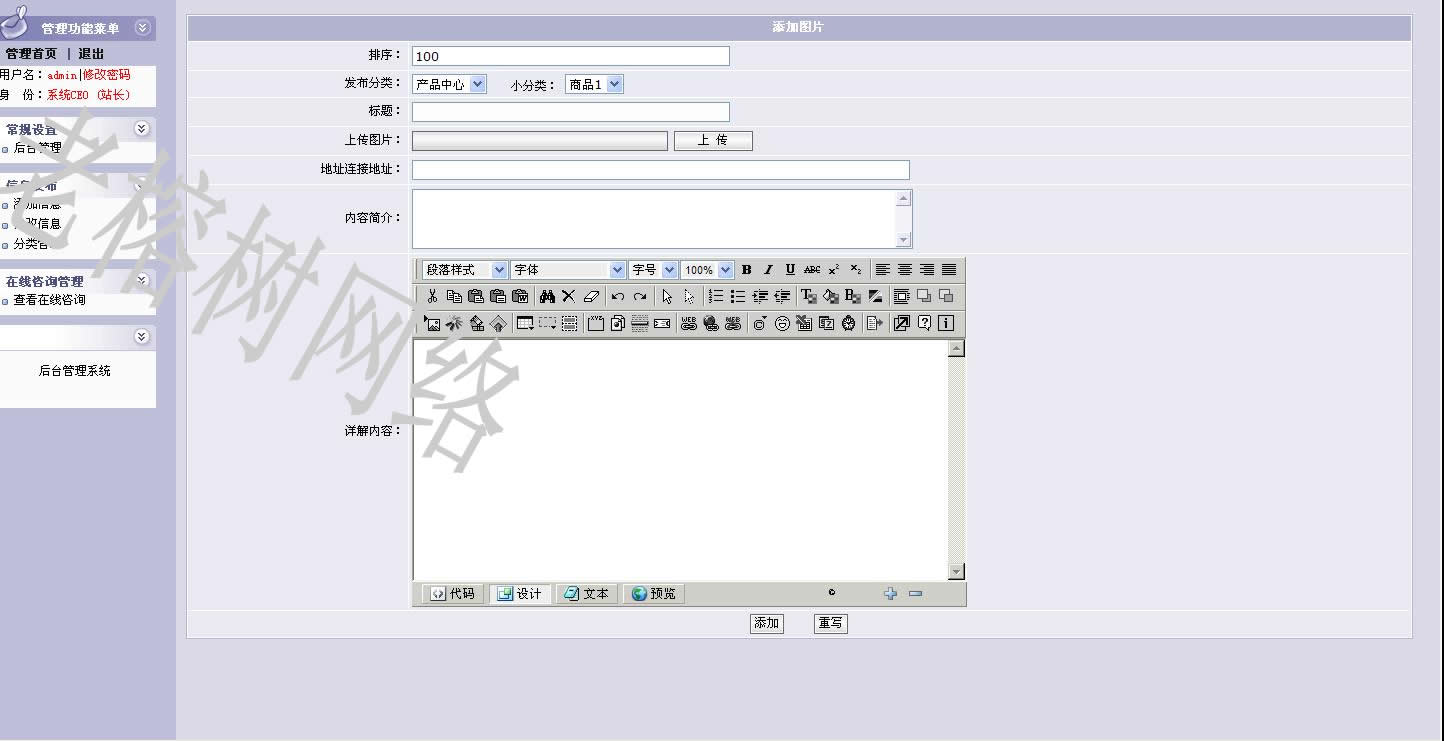
Task: Maximize editor full-screen icon
Action: pos(902,323)
